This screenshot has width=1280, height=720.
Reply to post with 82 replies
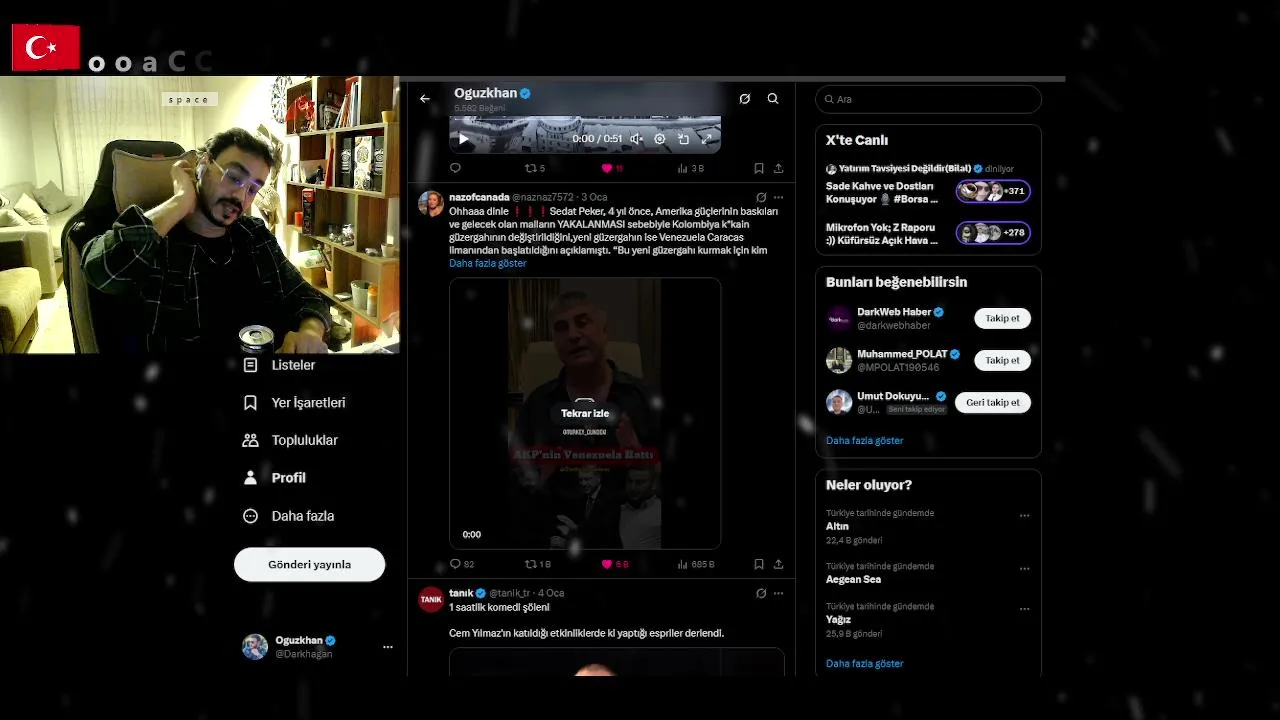462,564
